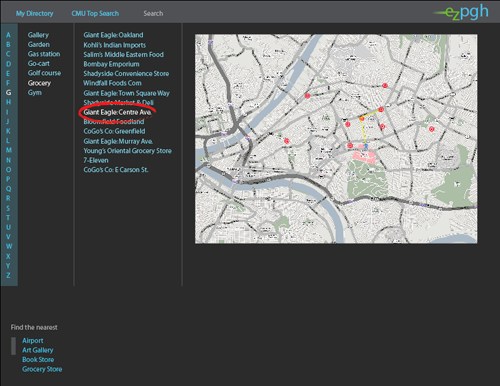The width and height of the screenshot is (500, 386).
Task: Jump to letter C in alphabet index
Action: tap(8, 54)
